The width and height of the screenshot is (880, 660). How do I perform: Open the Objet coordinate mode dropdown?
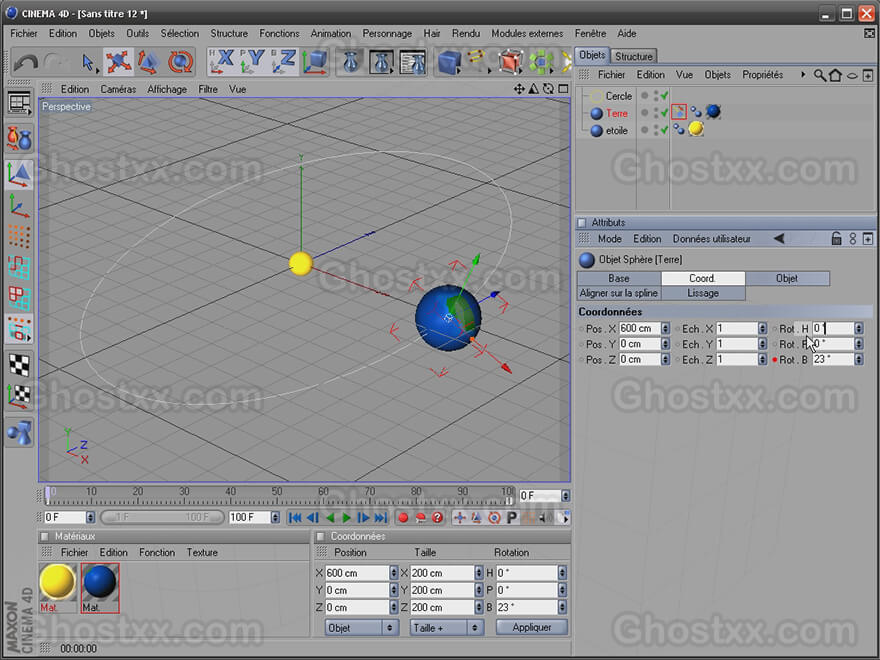pyautogui.click(x=361, y=627)
